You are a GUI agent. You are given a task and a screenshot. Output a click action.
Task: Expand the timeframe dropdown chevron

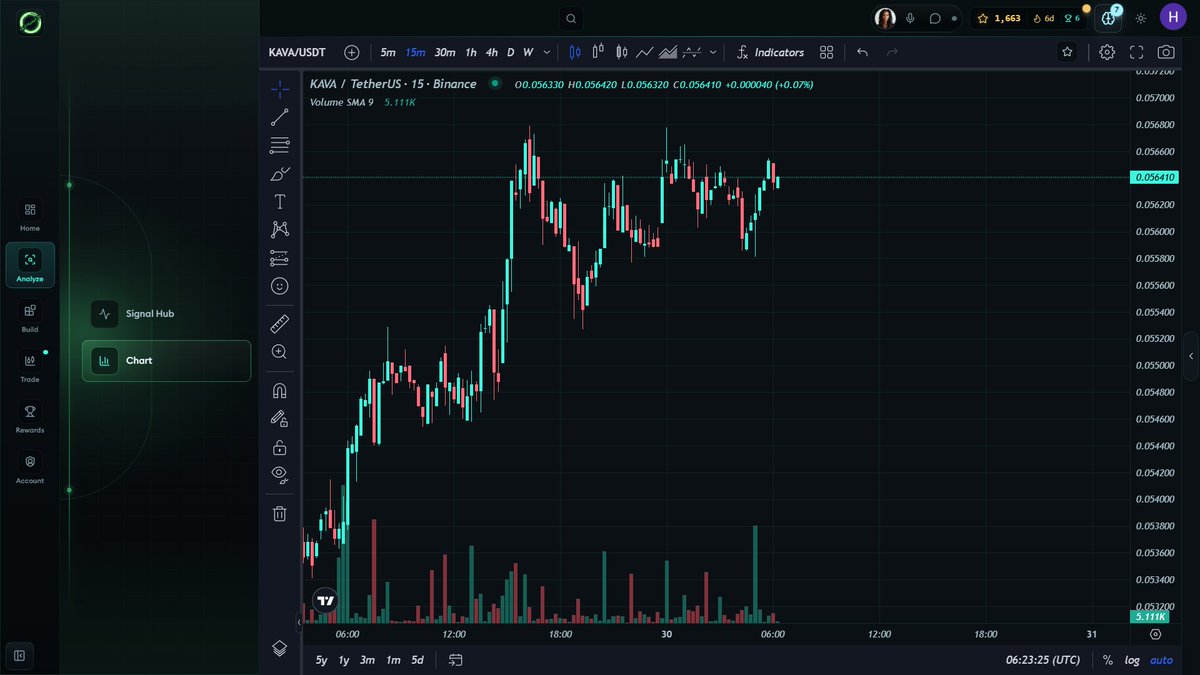pyautogui.click(x=546, y=52)
